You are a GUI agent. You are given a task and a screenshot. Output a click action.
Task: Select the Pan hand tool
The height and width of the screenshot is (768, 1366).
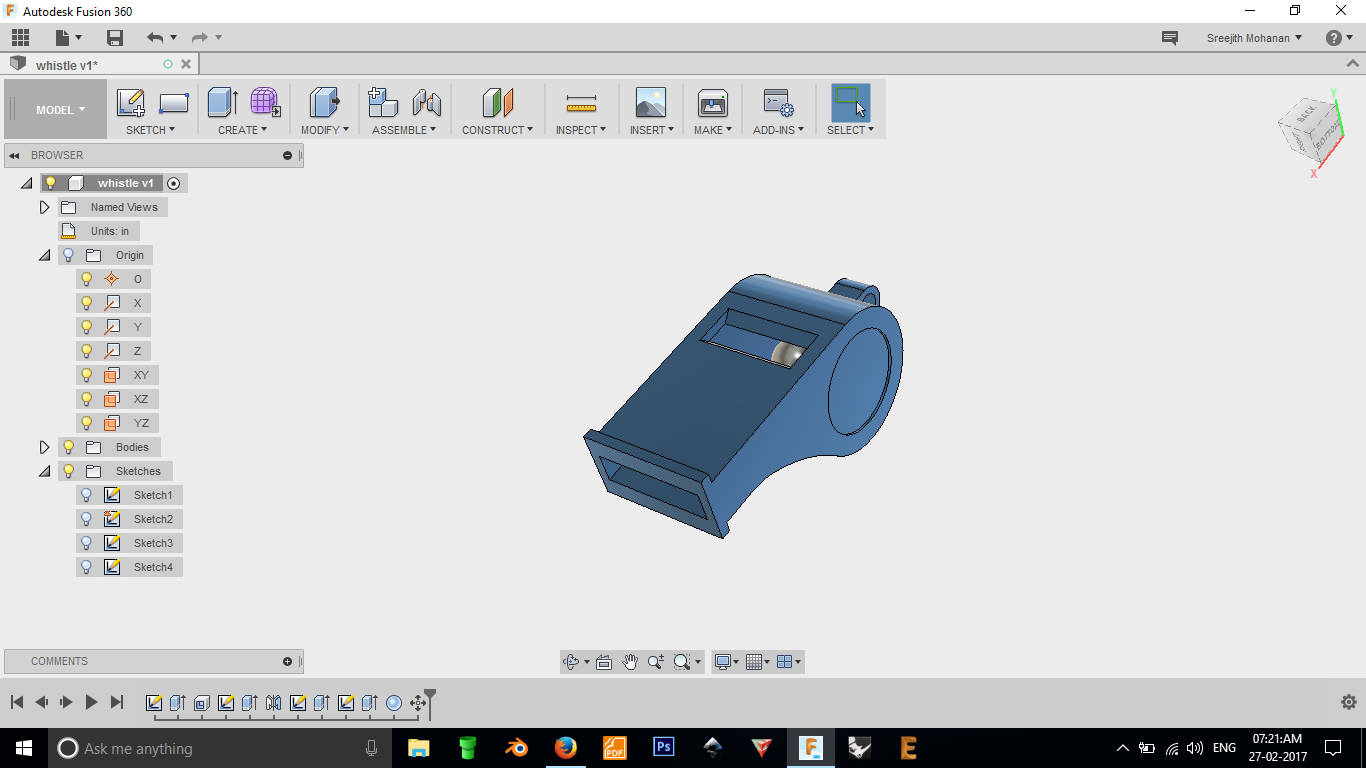coord(630,662)
